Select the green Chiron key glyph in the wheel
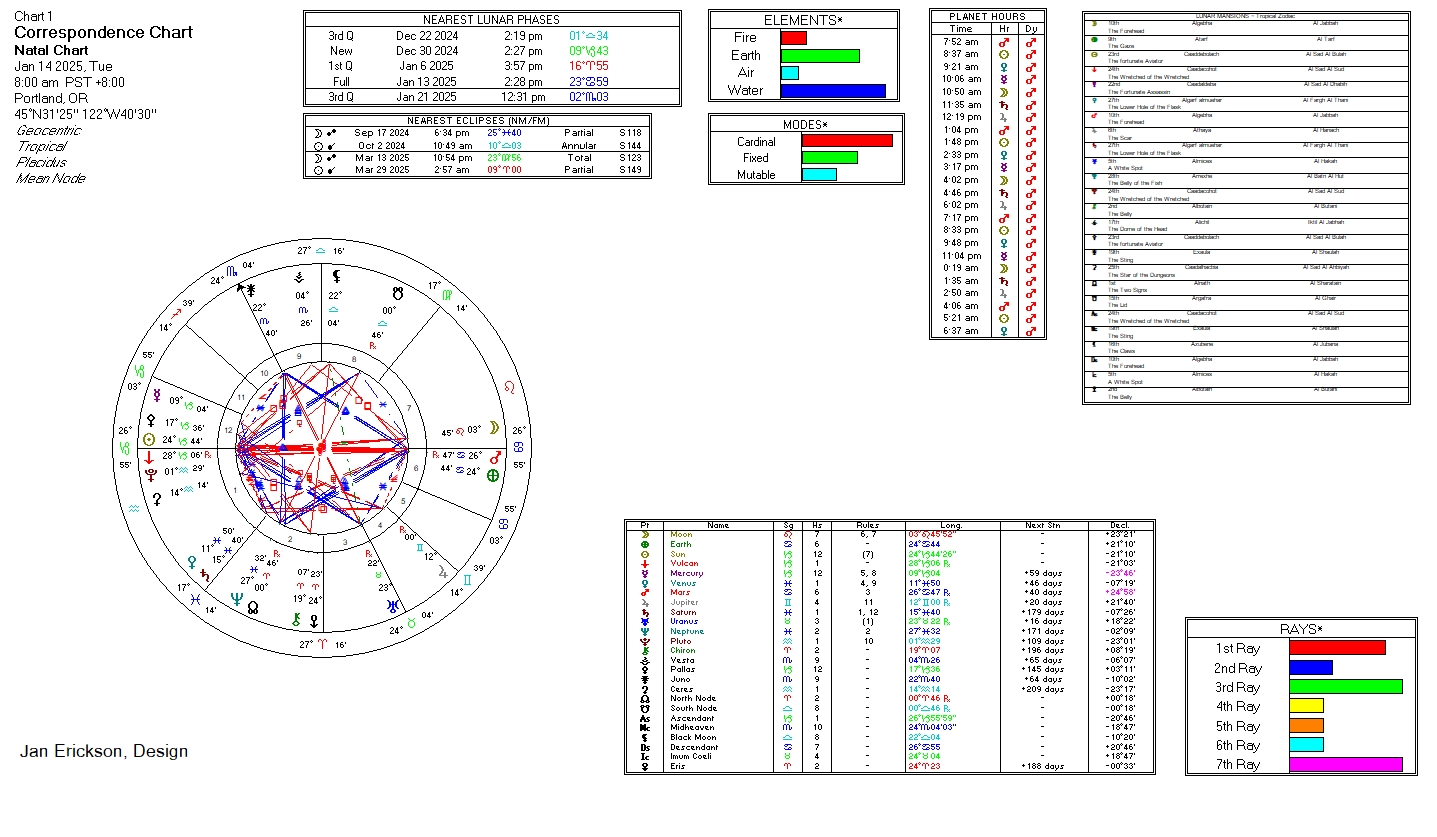This screenshot has width=1437, height=837. click(x=296, y=619)
